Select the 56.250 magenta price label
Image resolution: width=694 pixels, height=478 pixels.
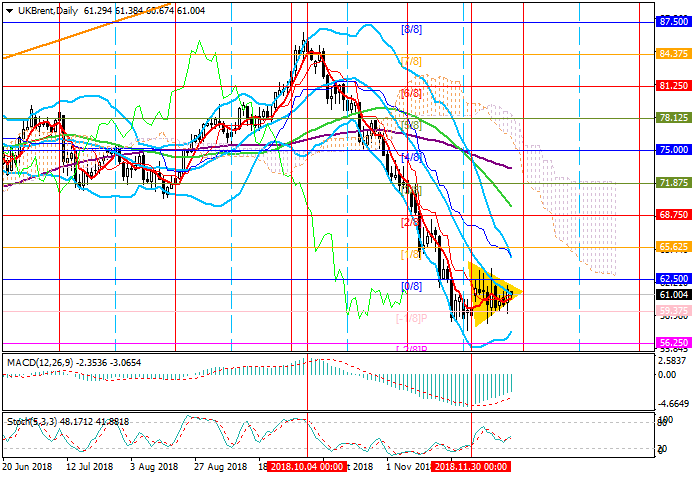coord(670,342)
